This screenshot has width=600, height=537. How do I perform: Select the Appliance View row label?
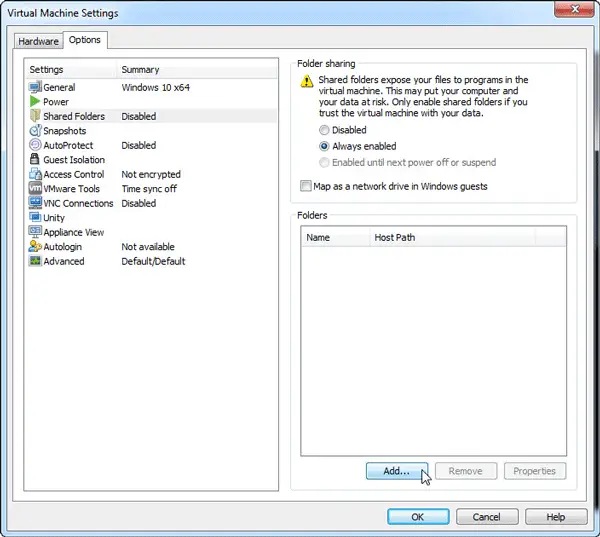click(73, 232)
